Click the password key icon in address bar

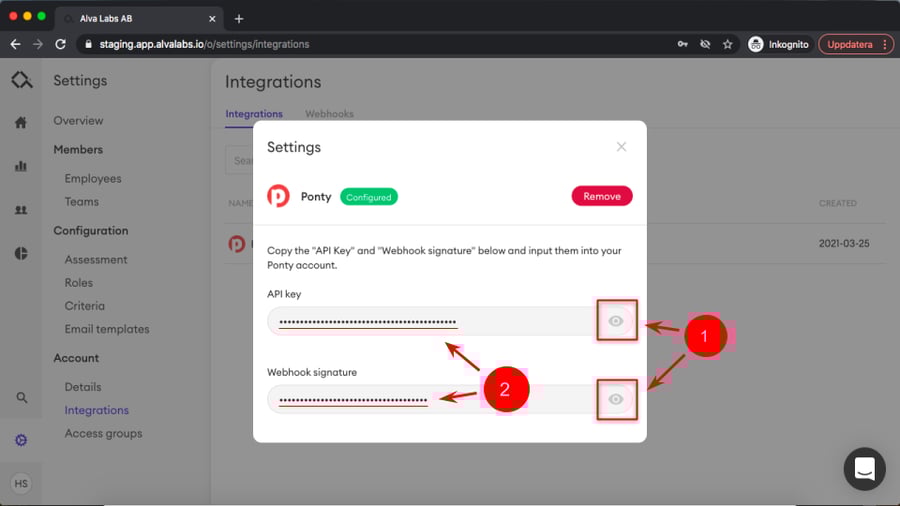pyautogui.click(x=682, y=44)
